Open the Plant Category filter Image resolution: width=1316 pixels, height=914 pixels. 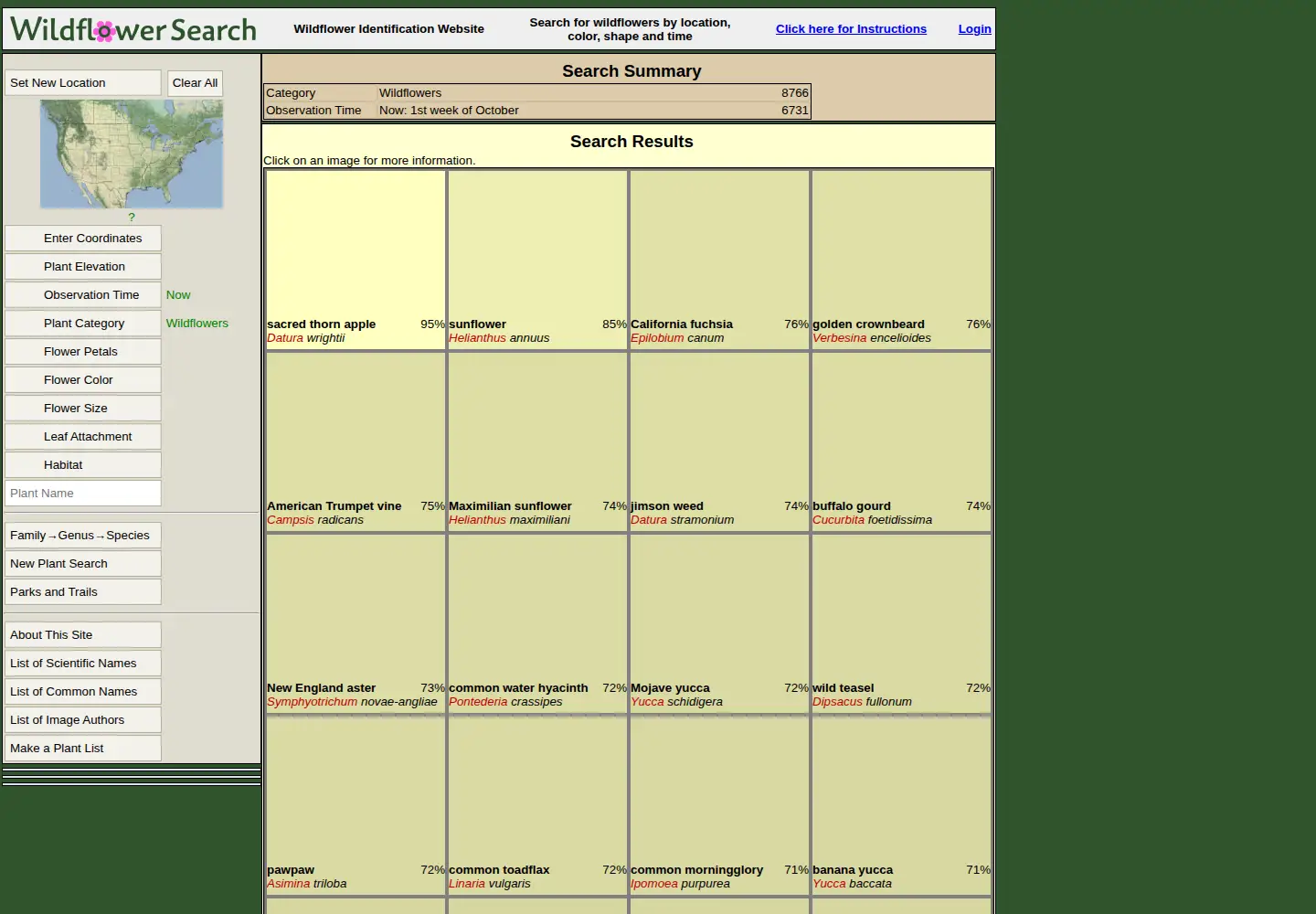[83, 324]
